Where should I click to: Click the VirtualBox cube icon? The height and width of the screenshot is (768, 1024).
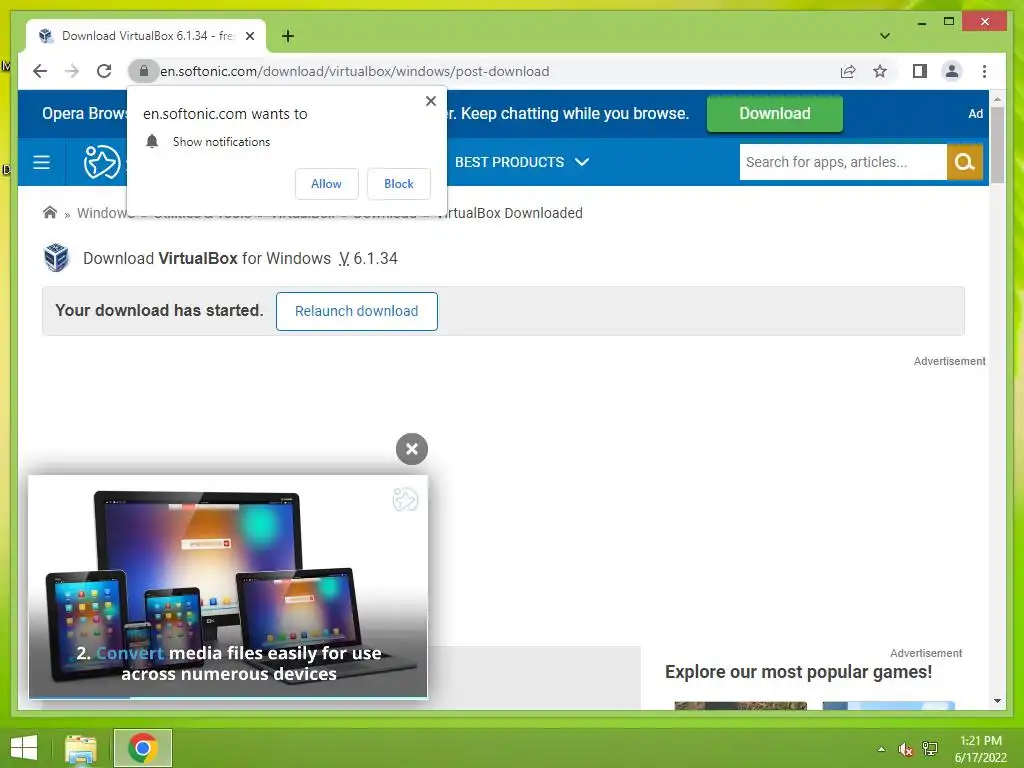point(56,258)
